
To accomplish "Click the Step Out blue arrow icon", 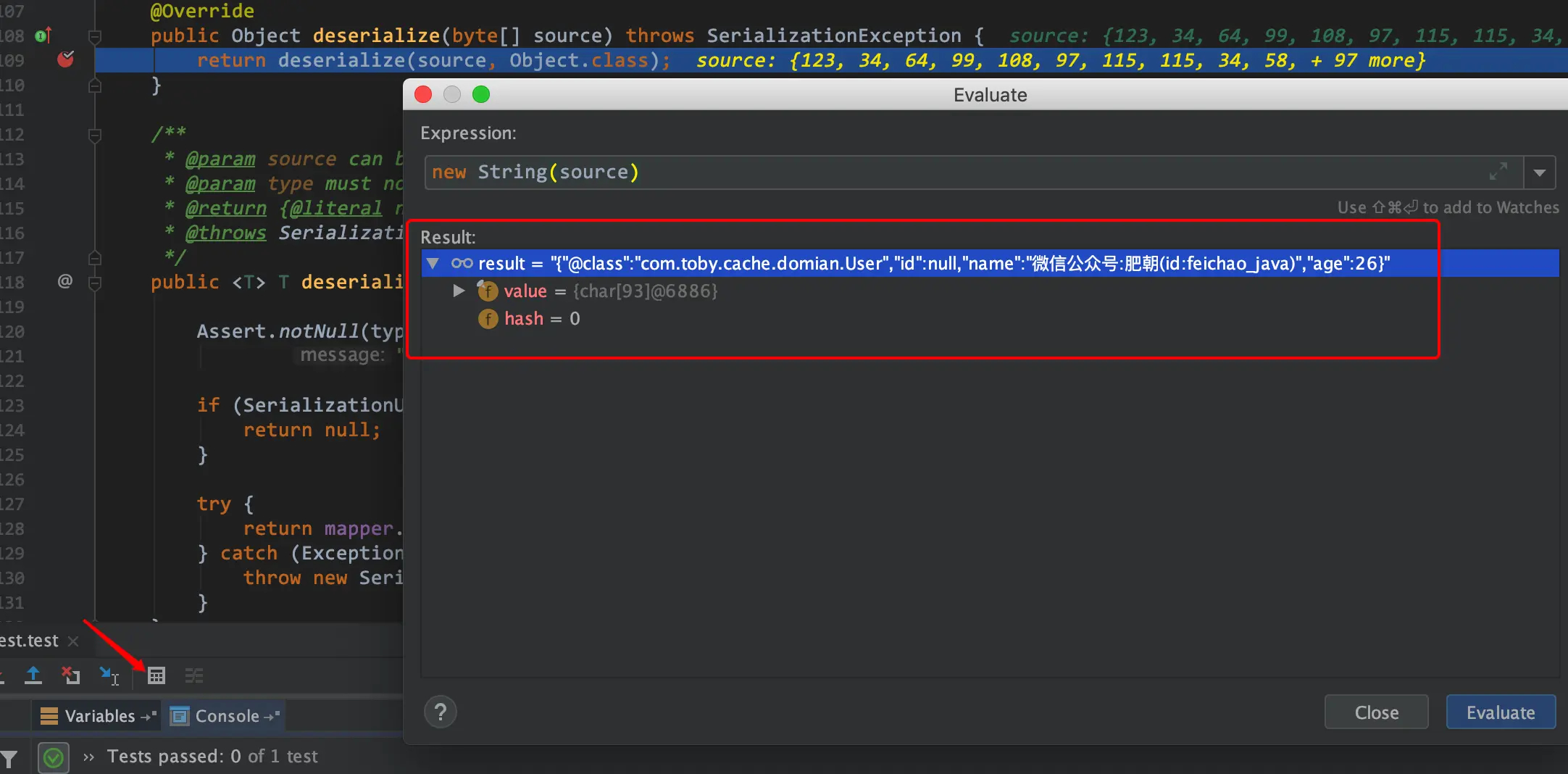I will pos(33,675).
